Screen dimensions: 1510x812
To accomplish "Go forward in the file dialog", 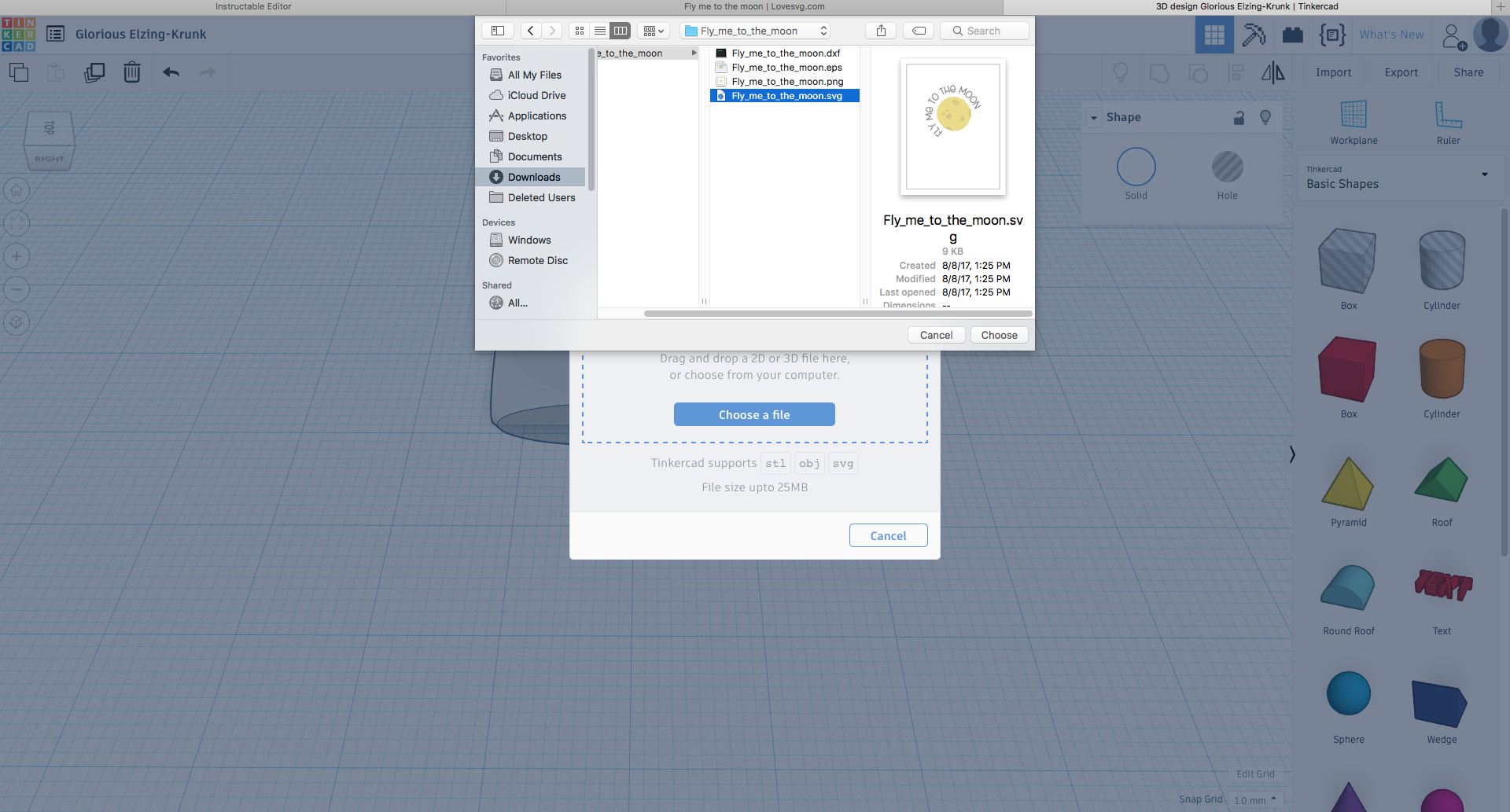I will point(552,31).
